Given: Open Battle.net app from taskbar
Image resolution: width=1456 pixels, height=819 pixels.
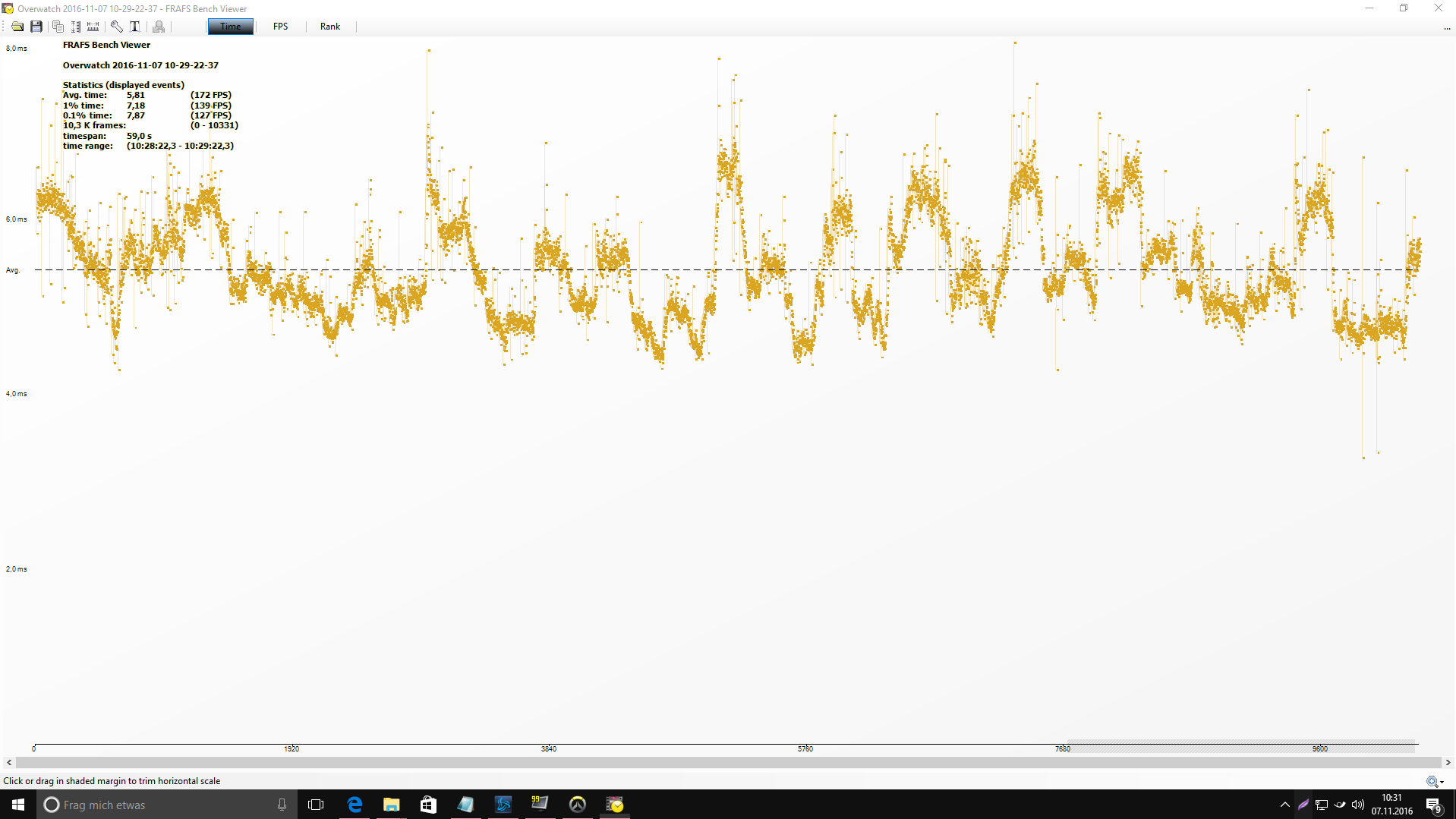Looking at the screenshot, I should (503, 805).
